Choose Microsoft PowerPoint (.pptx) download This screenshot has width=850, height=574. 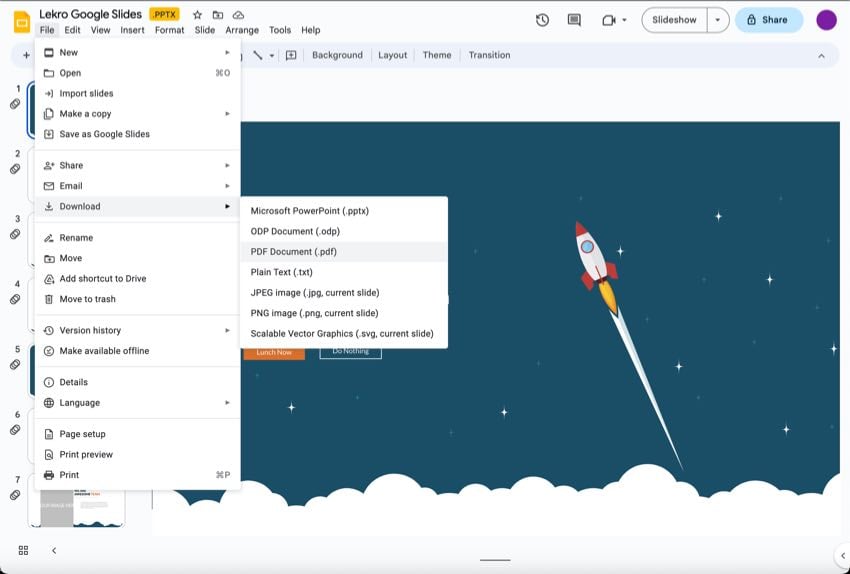click(x=309, y=211)
